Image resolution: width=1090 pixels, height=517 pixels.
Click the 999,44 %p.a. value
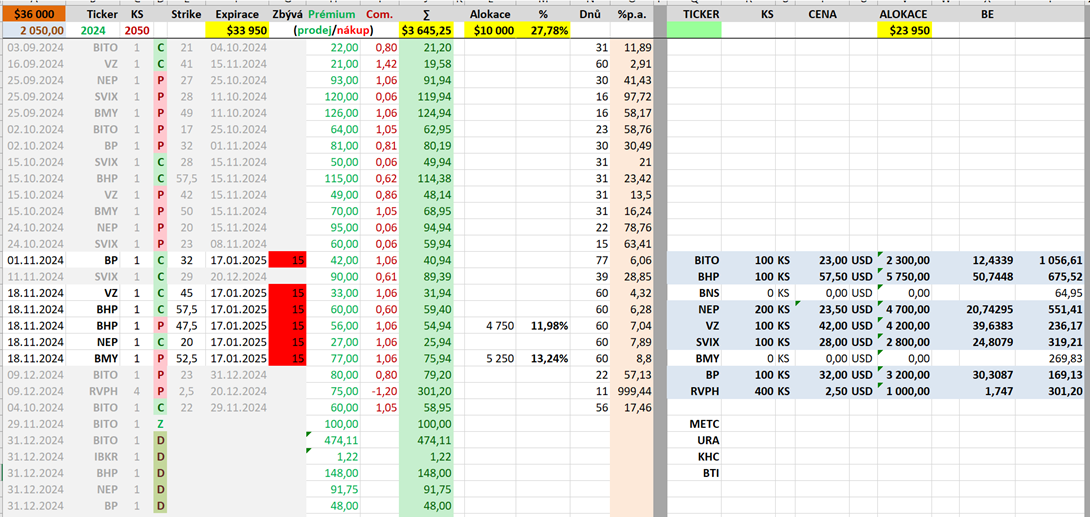(x=634, y=391)
